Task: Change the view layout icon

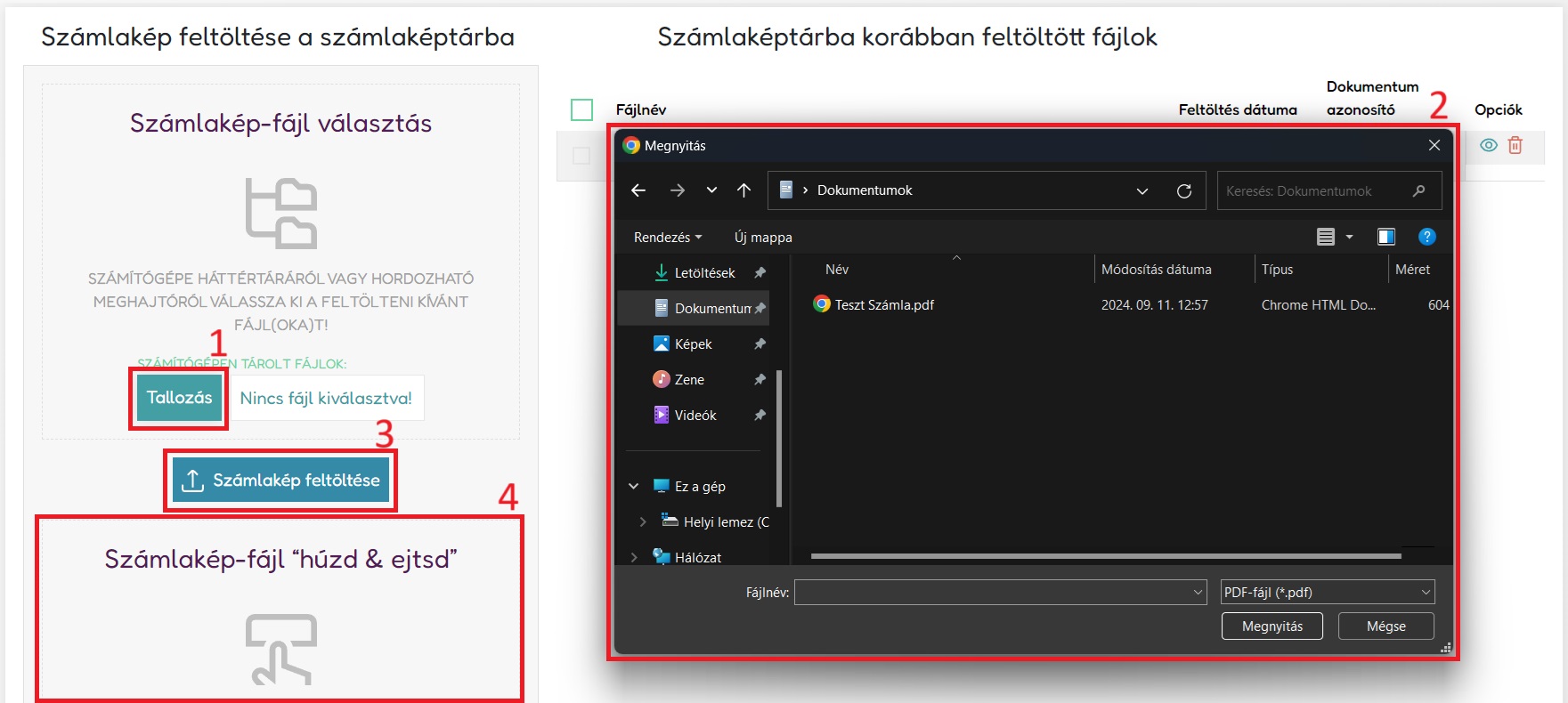Action: click(x=1326, y=237)
